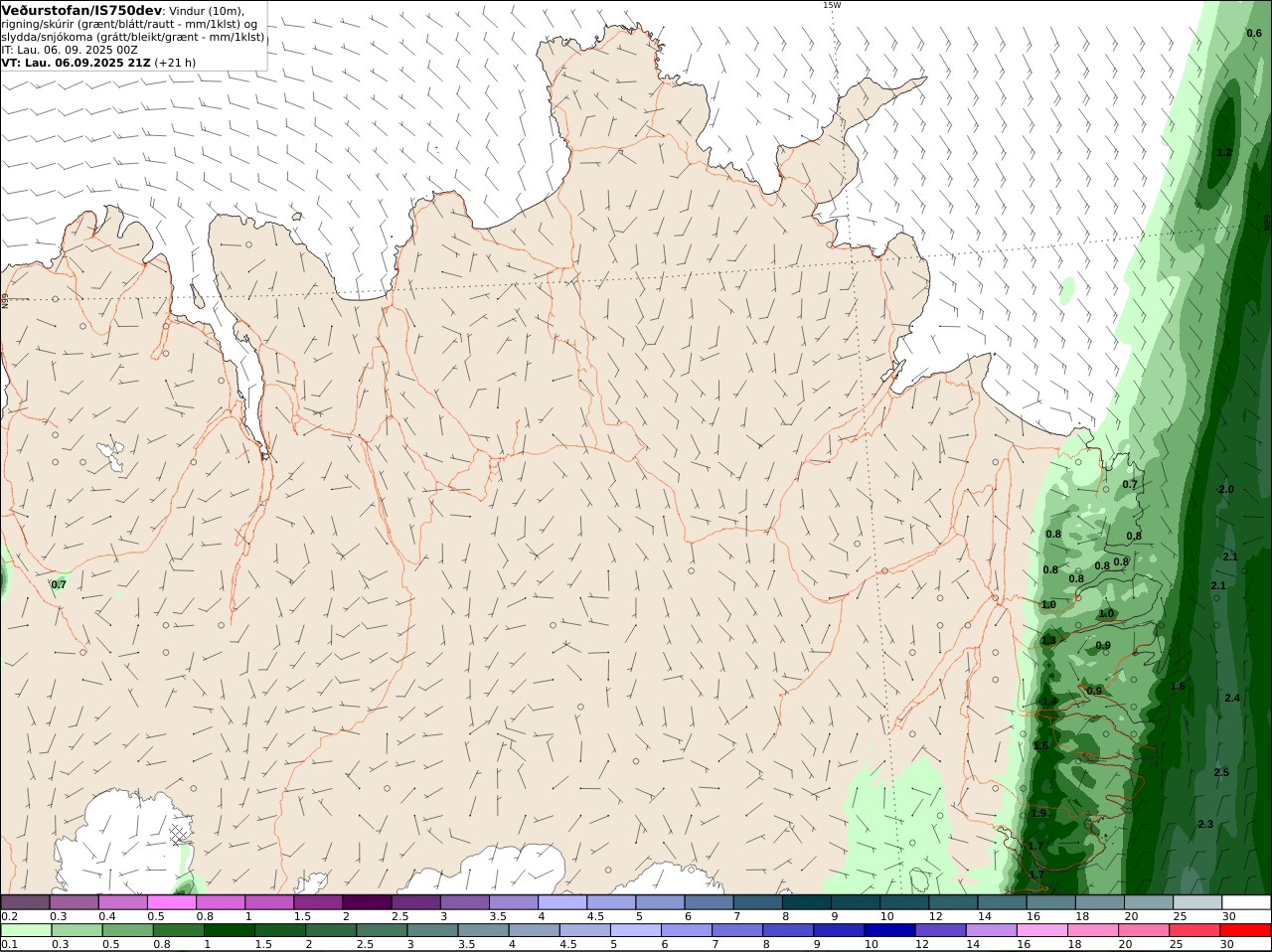This screenshot has height=952, width=1272.
Task: Click the '1.4' precipitation value on the map
Action: click(1049, 702)
